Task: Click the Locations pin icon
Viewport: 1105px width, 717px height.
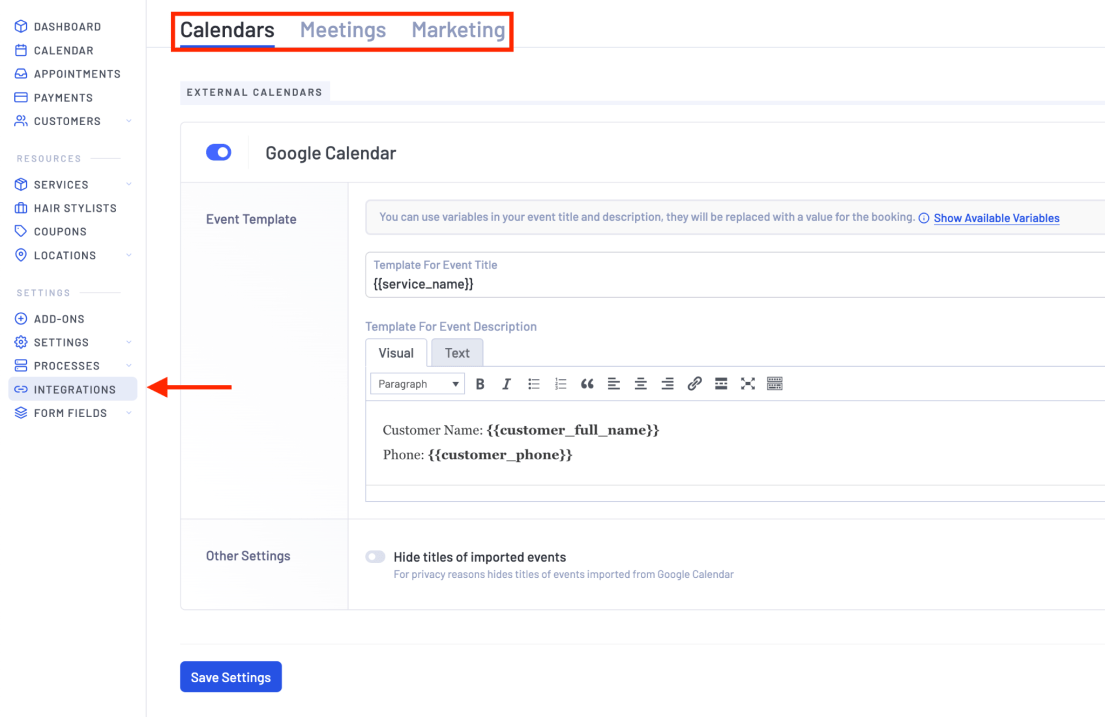Action: (x=21, y=255)
